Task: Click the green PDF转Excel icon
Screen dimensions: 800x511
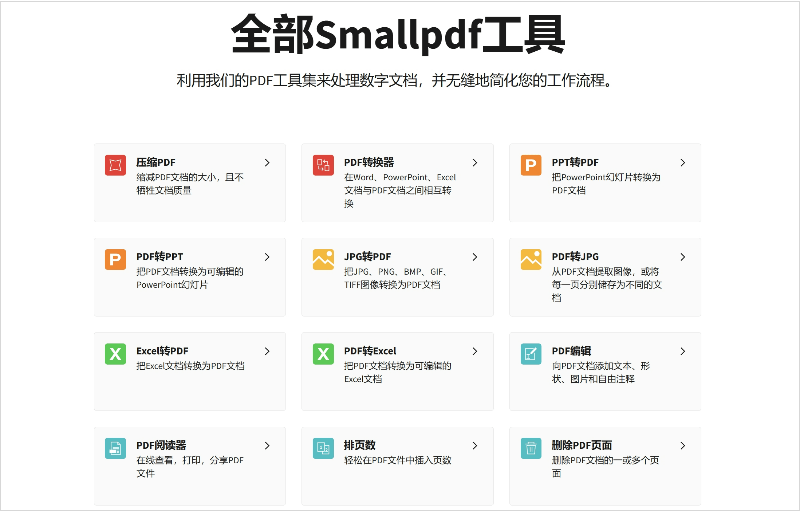Action: pos(323,354)
